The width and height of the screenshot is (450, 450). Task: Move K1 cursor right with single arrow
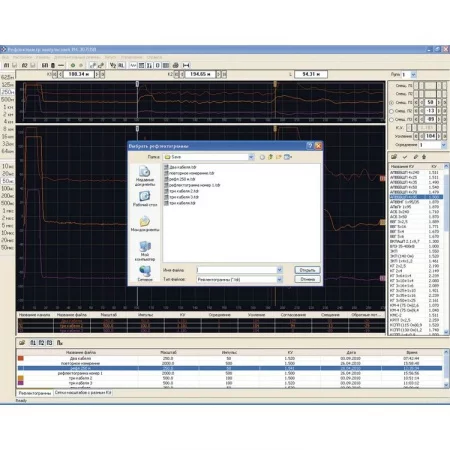click(x=97, y=74)
